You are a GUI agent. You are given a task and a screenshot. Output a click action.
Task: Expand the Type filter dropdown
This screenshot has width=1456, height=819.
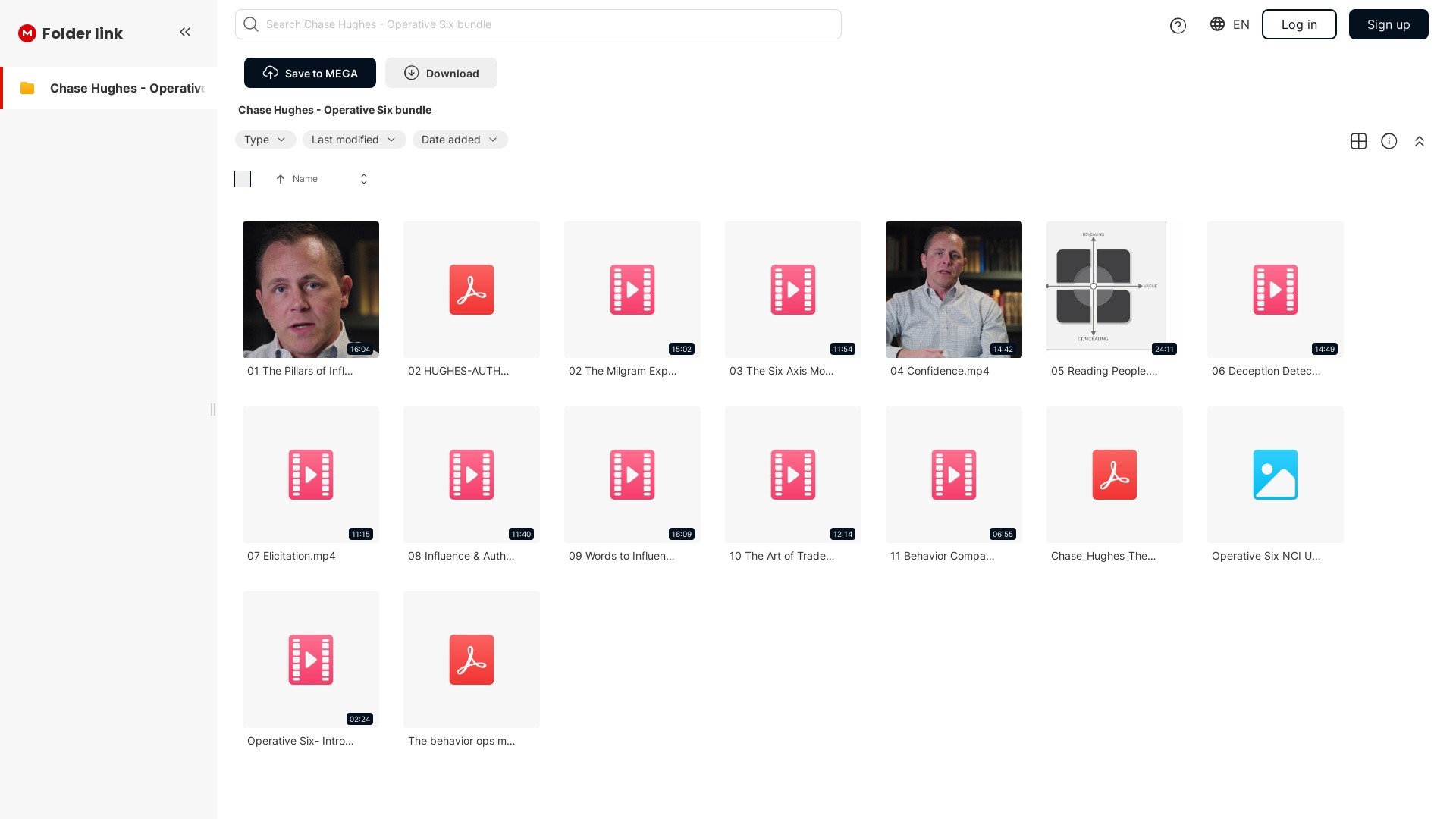tap(265, 140)
